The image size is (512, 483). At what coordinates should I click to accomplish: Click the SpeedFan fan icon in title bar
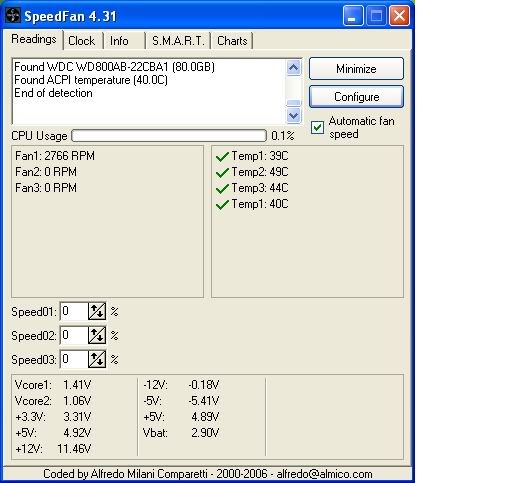[13, 16]
